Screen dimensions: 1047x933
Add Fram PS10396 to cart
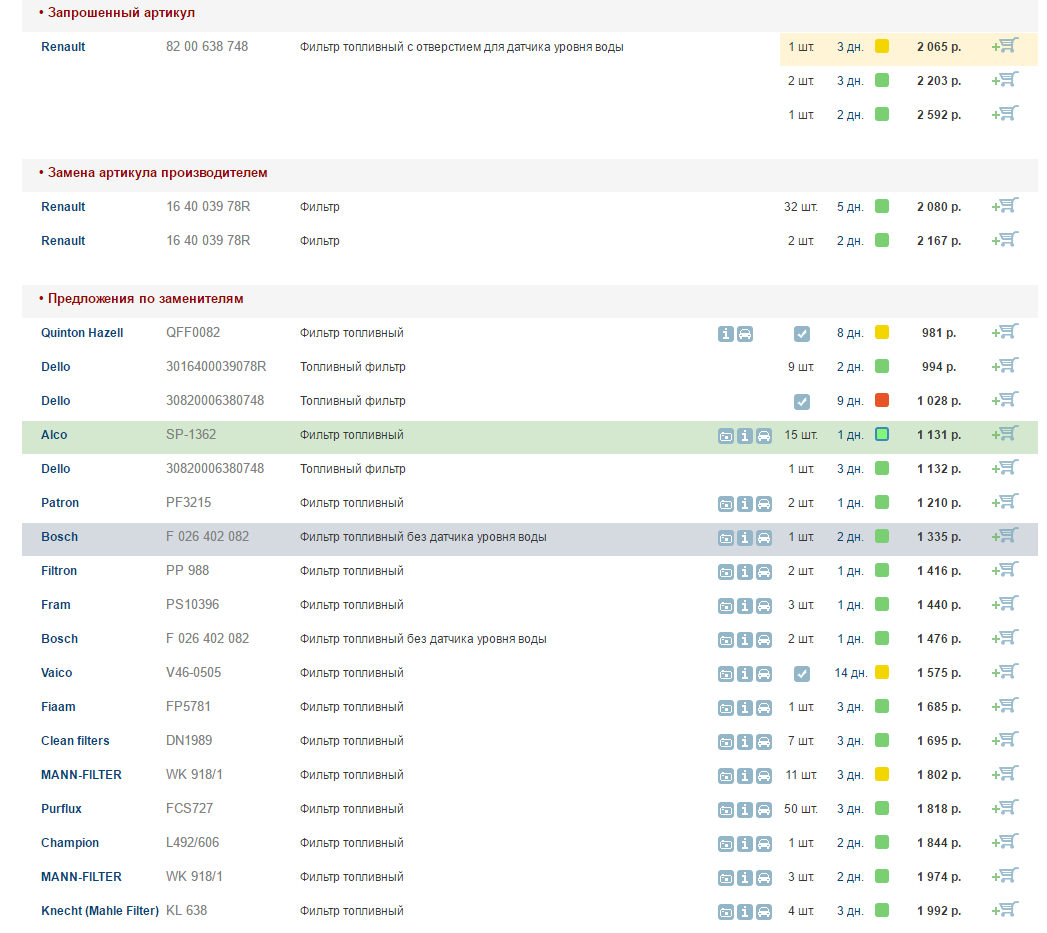tap(1005, 605)
